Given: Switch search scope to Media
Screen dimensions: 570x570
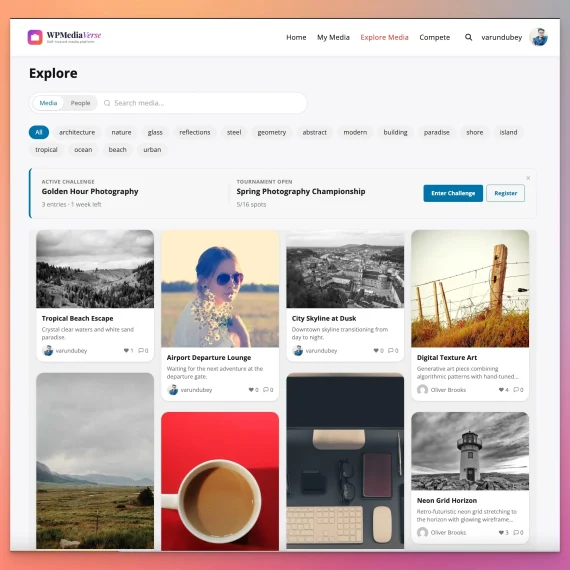Looking at the screenshot, I should [48, 103].
